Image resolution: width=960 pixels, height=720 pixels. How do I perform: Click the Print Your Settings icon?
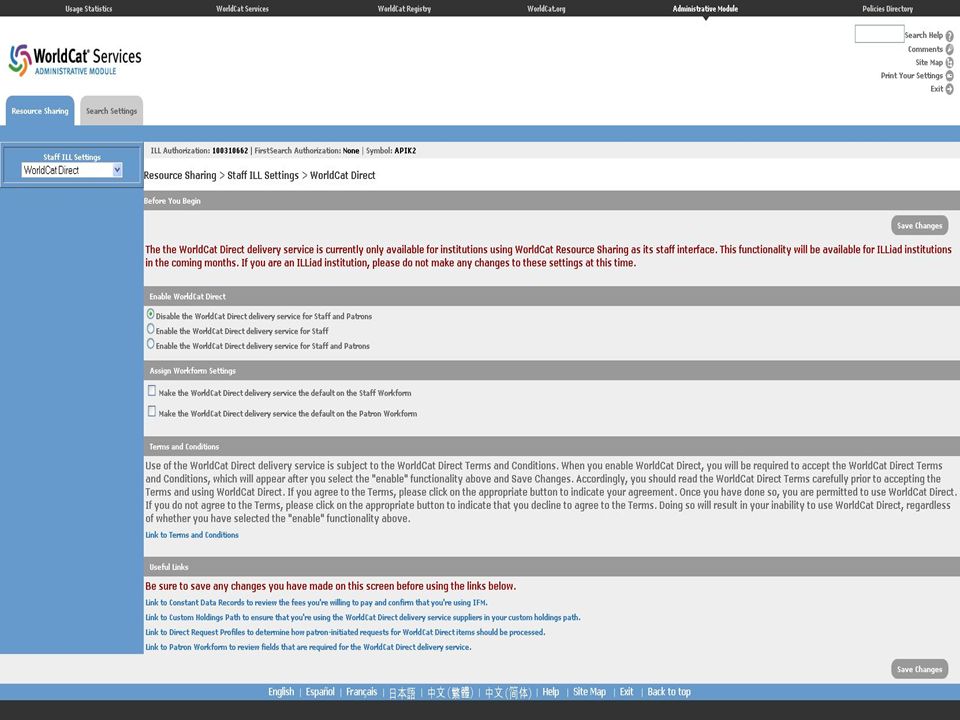coord(950,76)
